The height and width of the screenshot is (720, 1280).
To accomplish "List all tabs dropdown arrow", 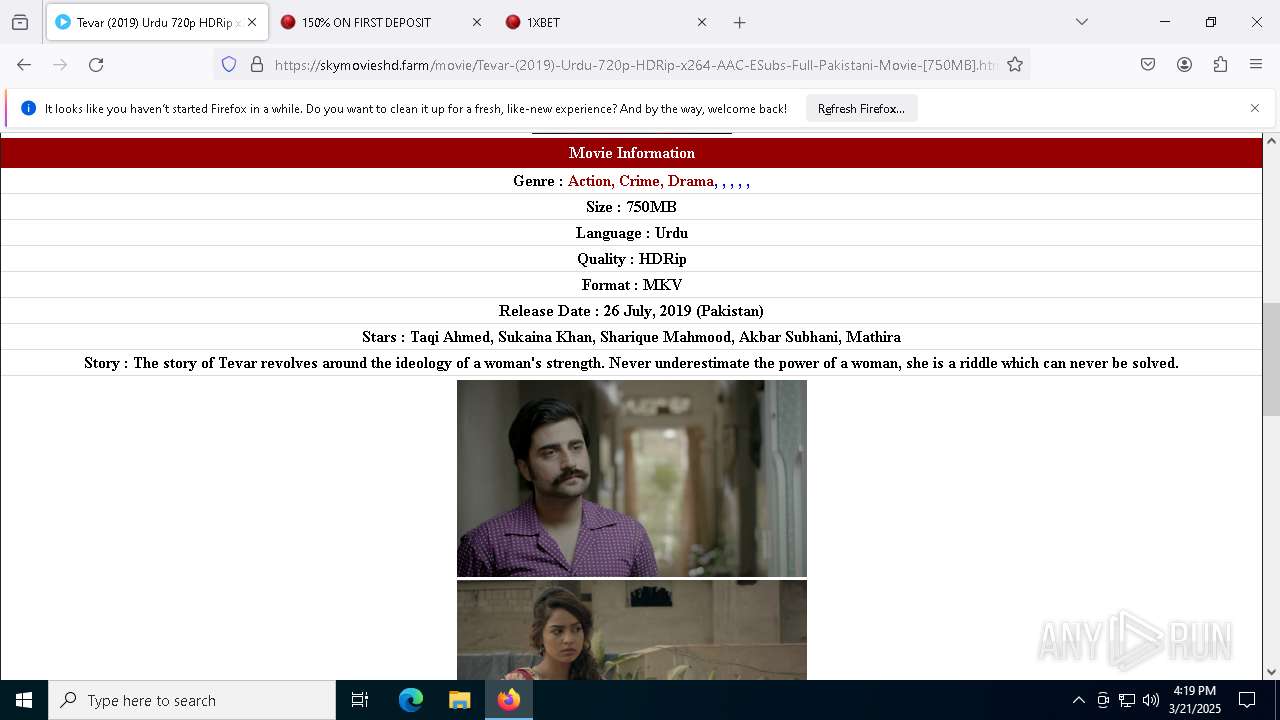I will [x=1082, y=22].
